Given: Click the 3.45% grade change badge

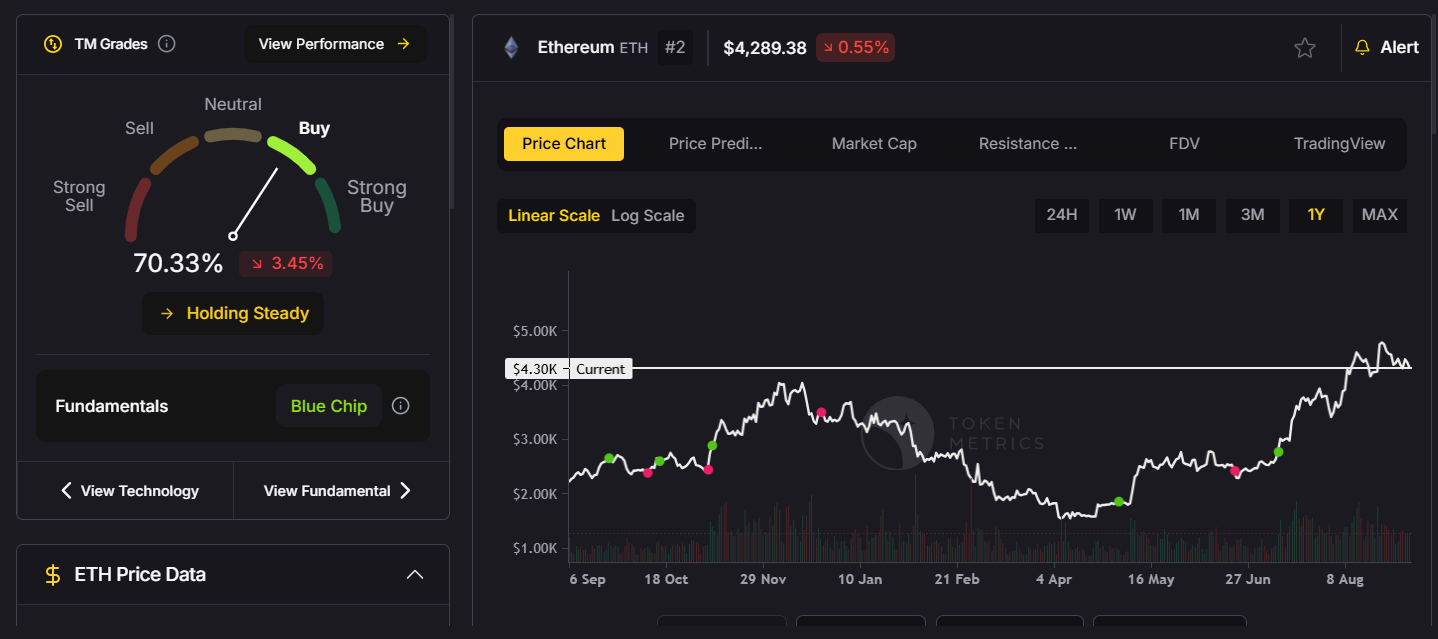Looking at the screenshot, I should point(286,264).
